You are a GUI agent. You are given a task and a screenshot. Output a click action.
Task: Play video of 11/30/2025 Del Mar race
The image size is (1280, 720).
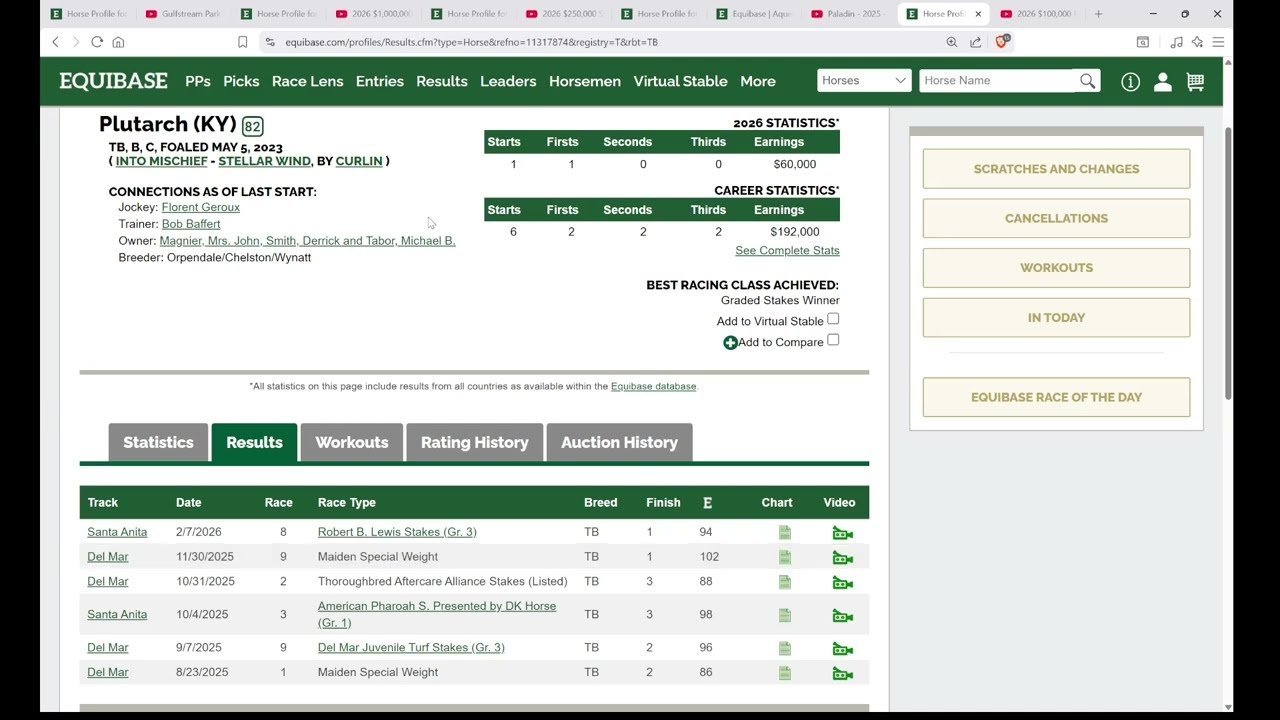coord(842,558)
